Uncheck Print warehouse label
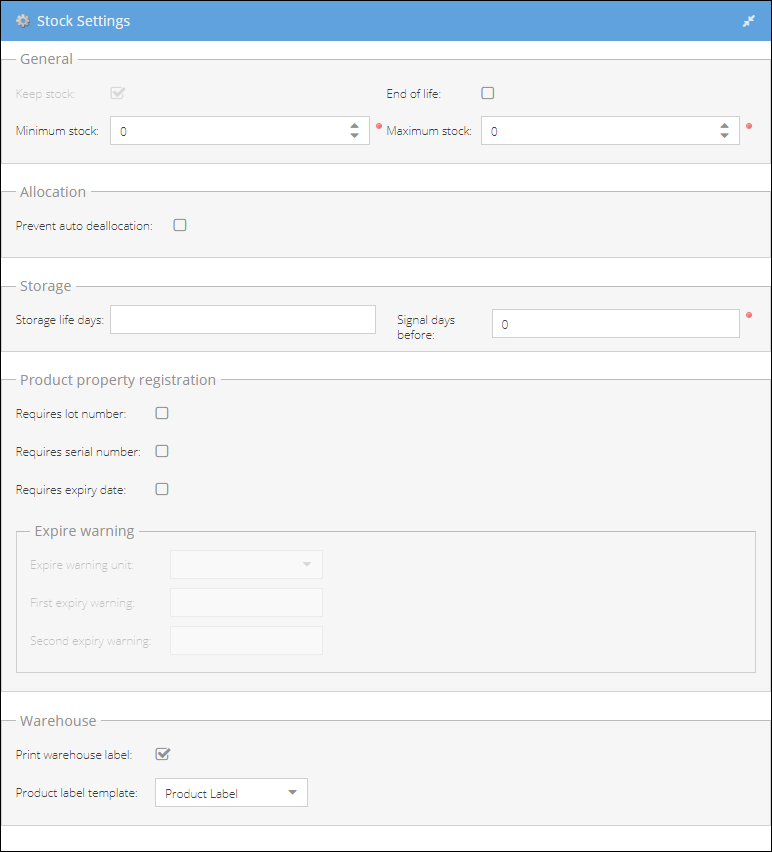Image resolution: width=772 pixels, height=852 pixels. (162, 754)
